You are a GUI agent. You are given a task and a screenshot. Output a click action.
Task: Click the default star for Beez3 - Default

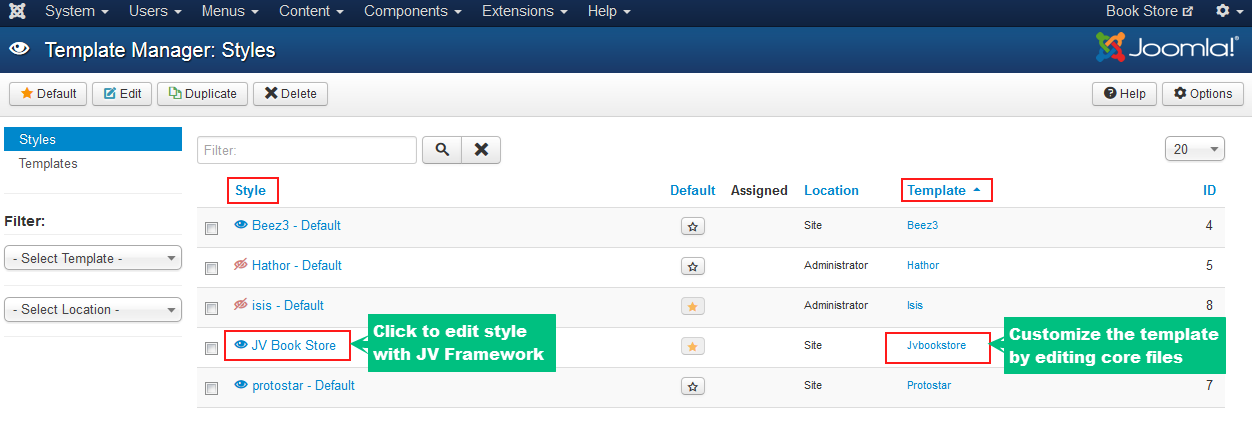pos(693,226)
